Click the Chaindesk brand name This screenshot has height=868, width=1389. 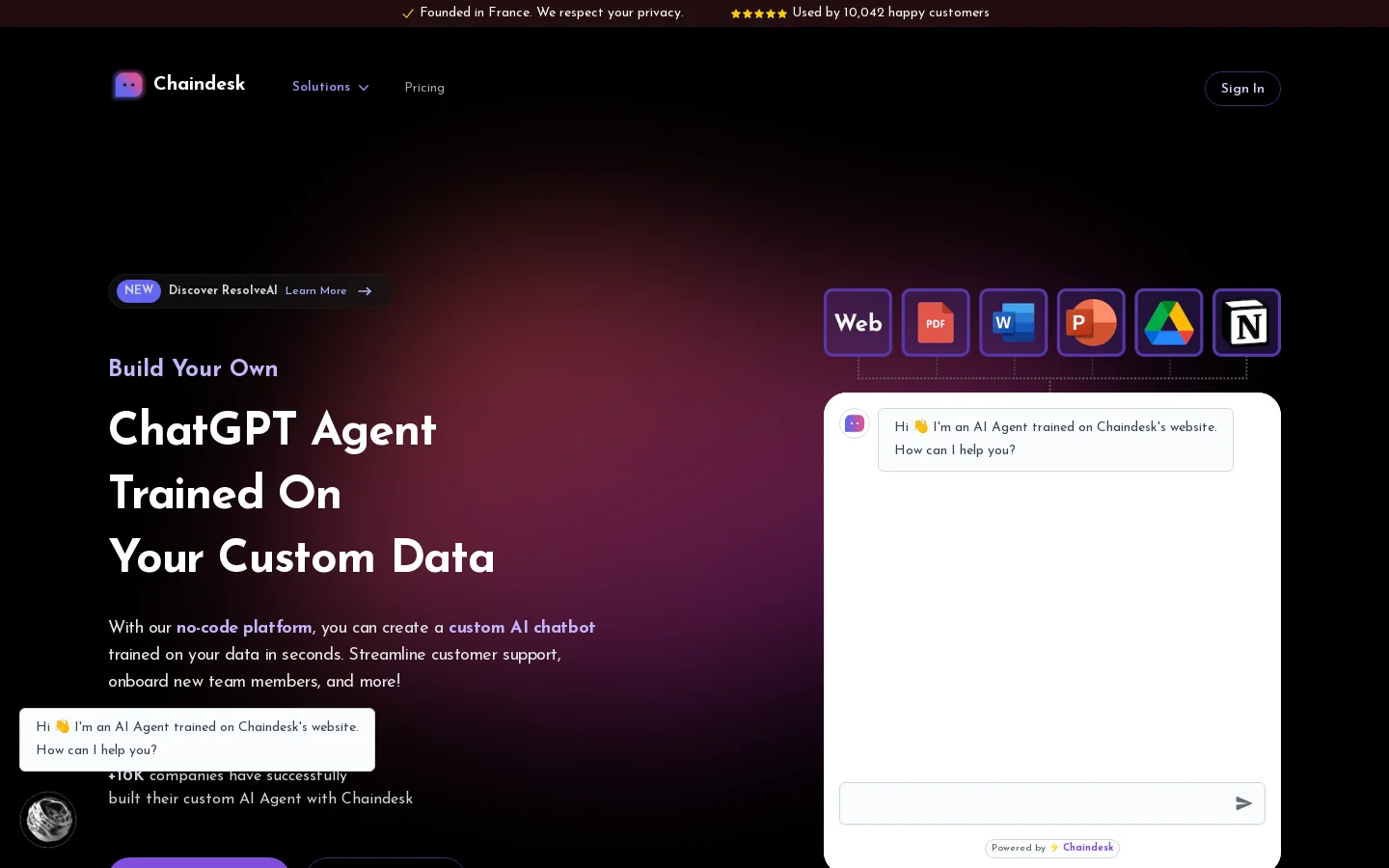(x=200, y=84)
